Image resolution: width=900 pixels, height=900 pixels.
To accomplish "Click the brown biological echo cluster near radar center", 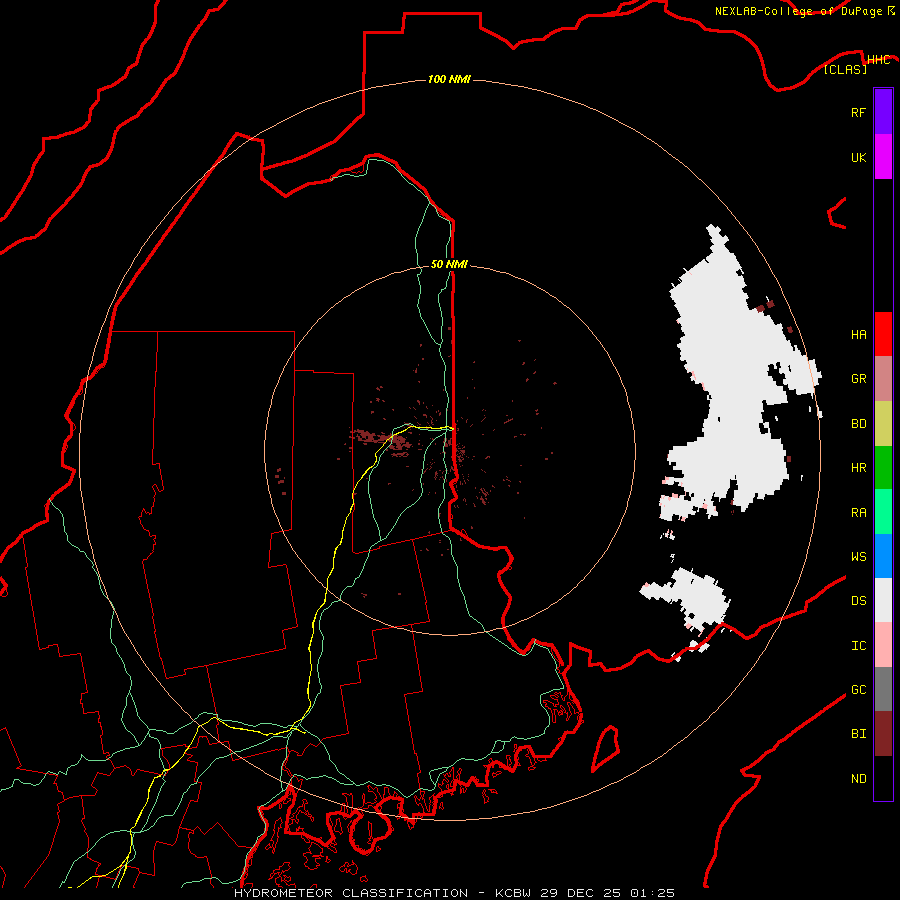I will click(382, 440).
